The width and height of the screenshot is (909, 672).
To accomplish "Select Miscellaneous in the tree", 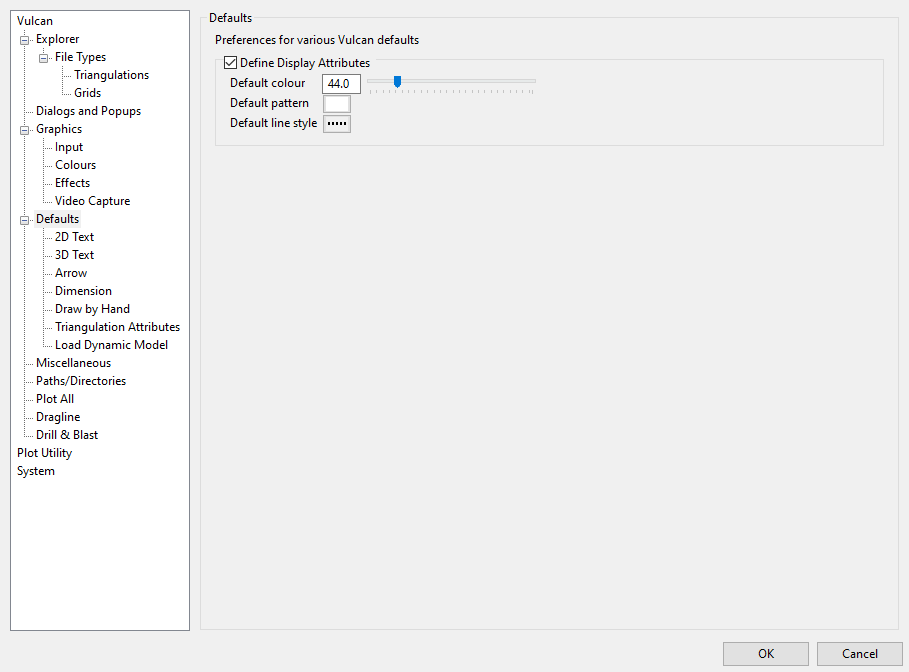I will coord(73,362).
